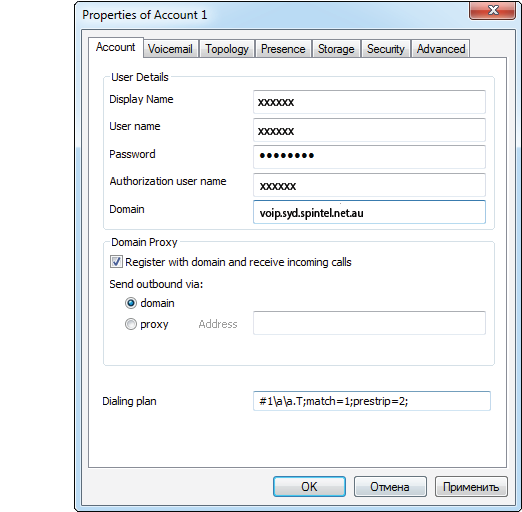
Task: Click the Отмена cancel button
Action: [390, 487]
